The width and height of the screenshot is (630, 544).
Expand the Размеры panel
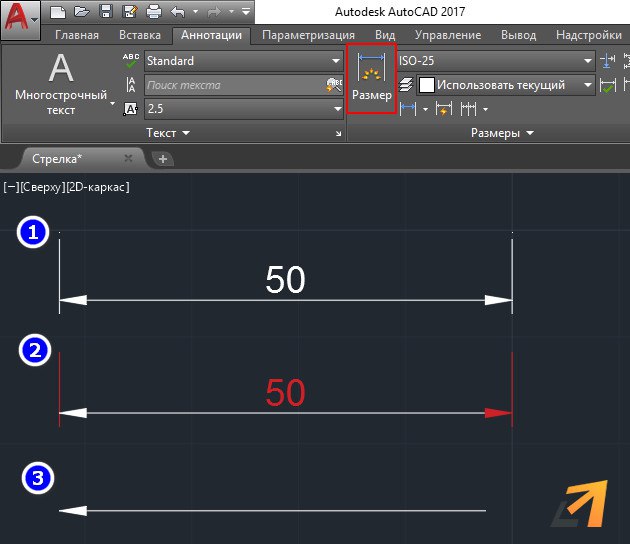click(x=502, y=133)
